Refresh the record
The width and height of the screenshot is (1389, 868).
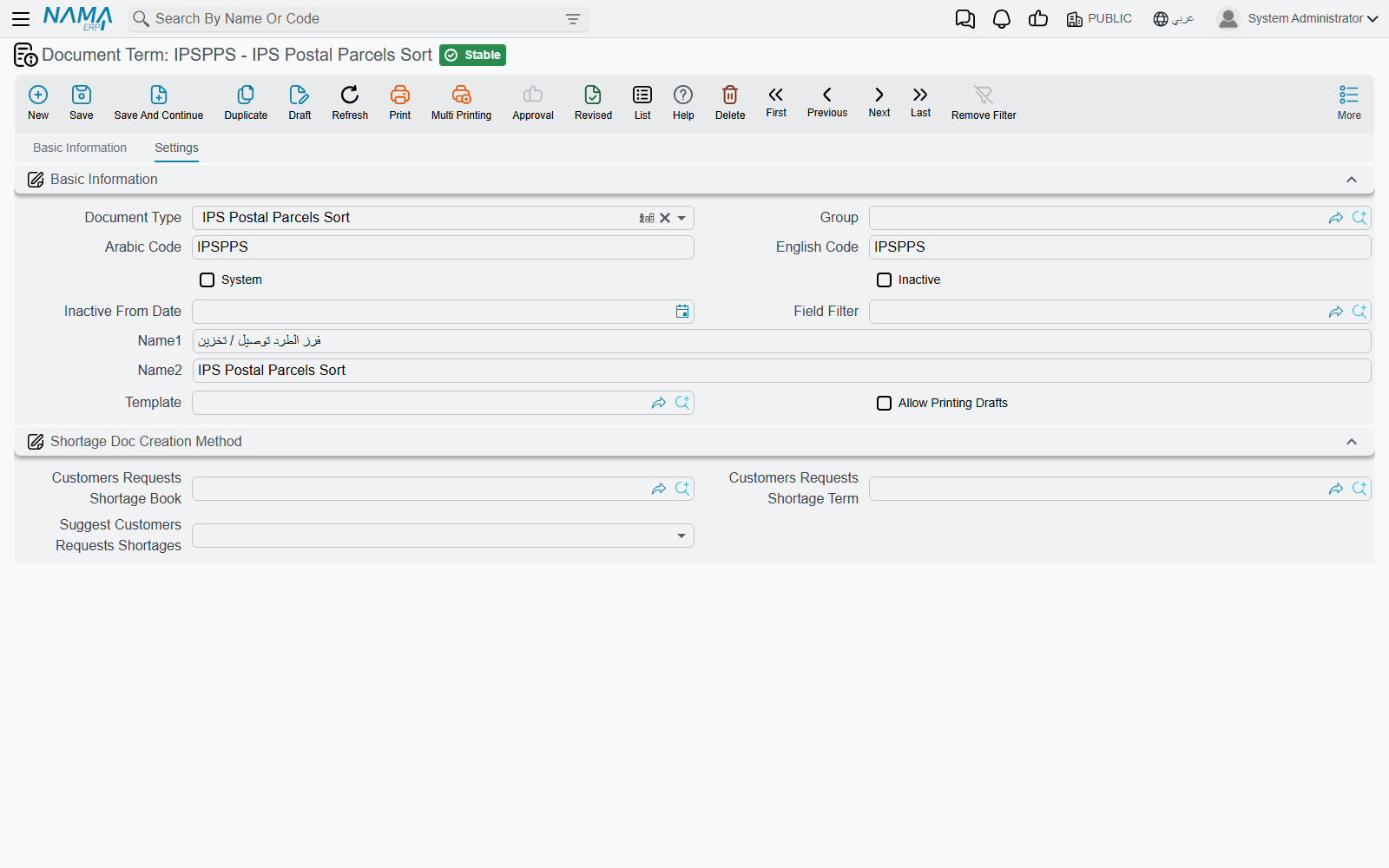(x=350, y=102)
